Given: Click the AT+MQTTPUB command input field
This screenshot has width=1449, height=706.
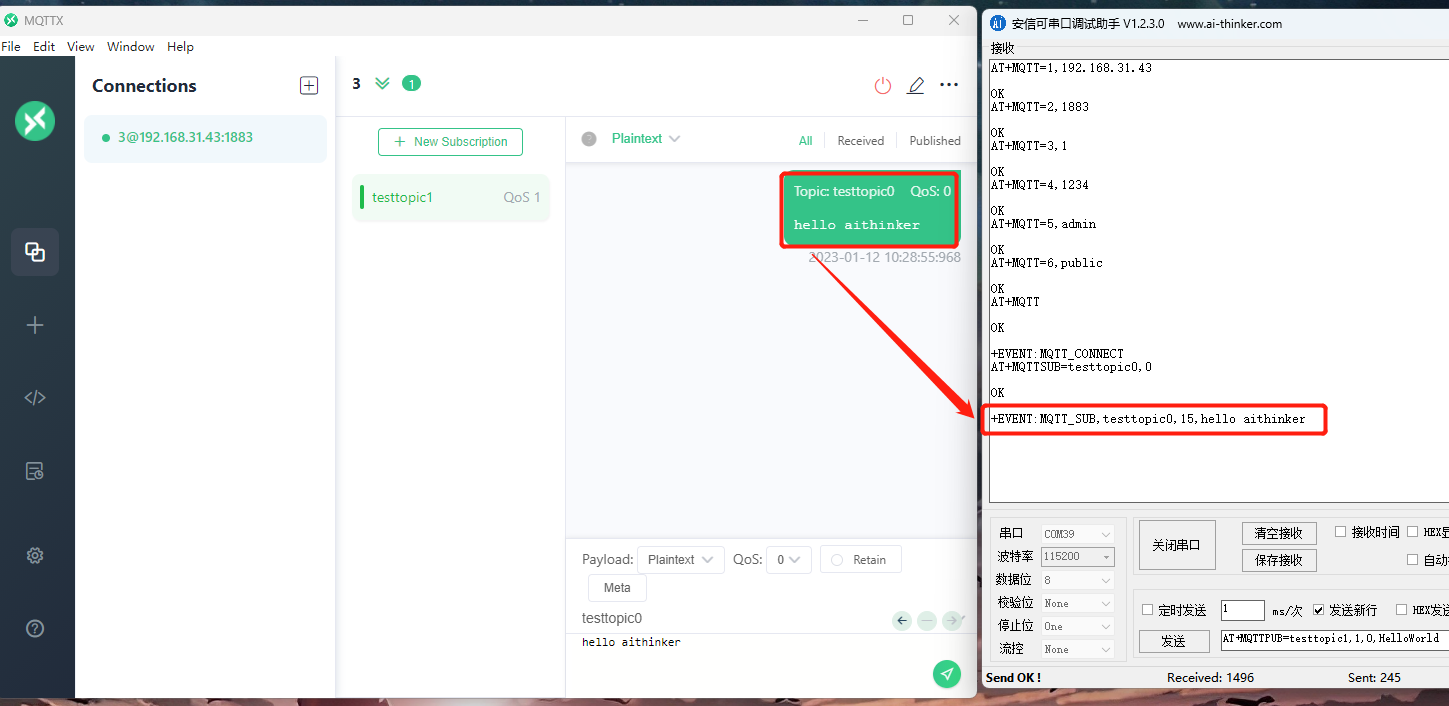Looking at the screenshot, I should pyautogui.click(x=1330, y=638).
